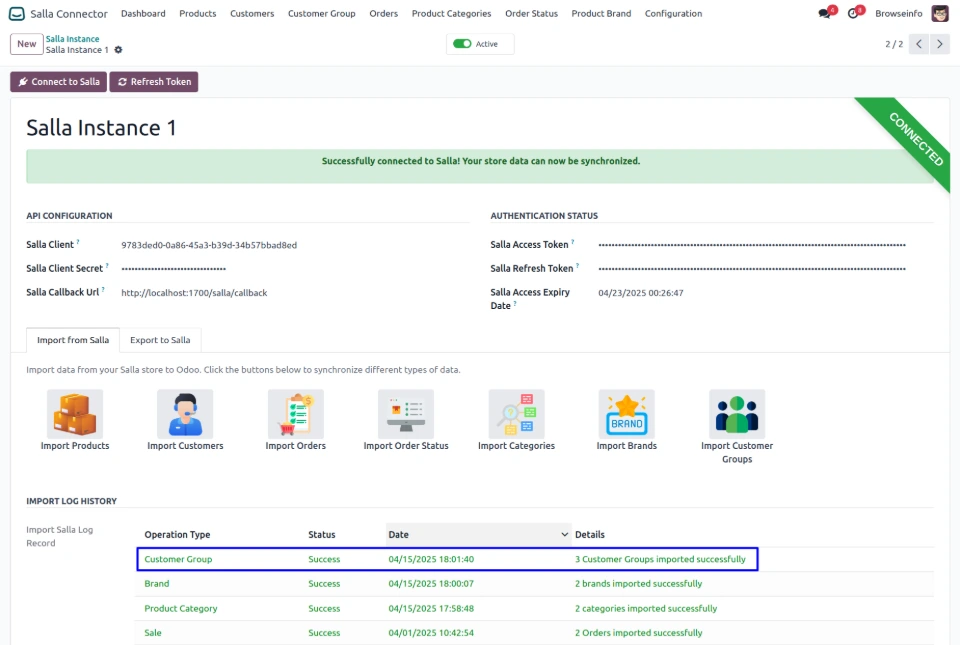
Task: Click the Refresh Token button
Action: pos(154,82)
